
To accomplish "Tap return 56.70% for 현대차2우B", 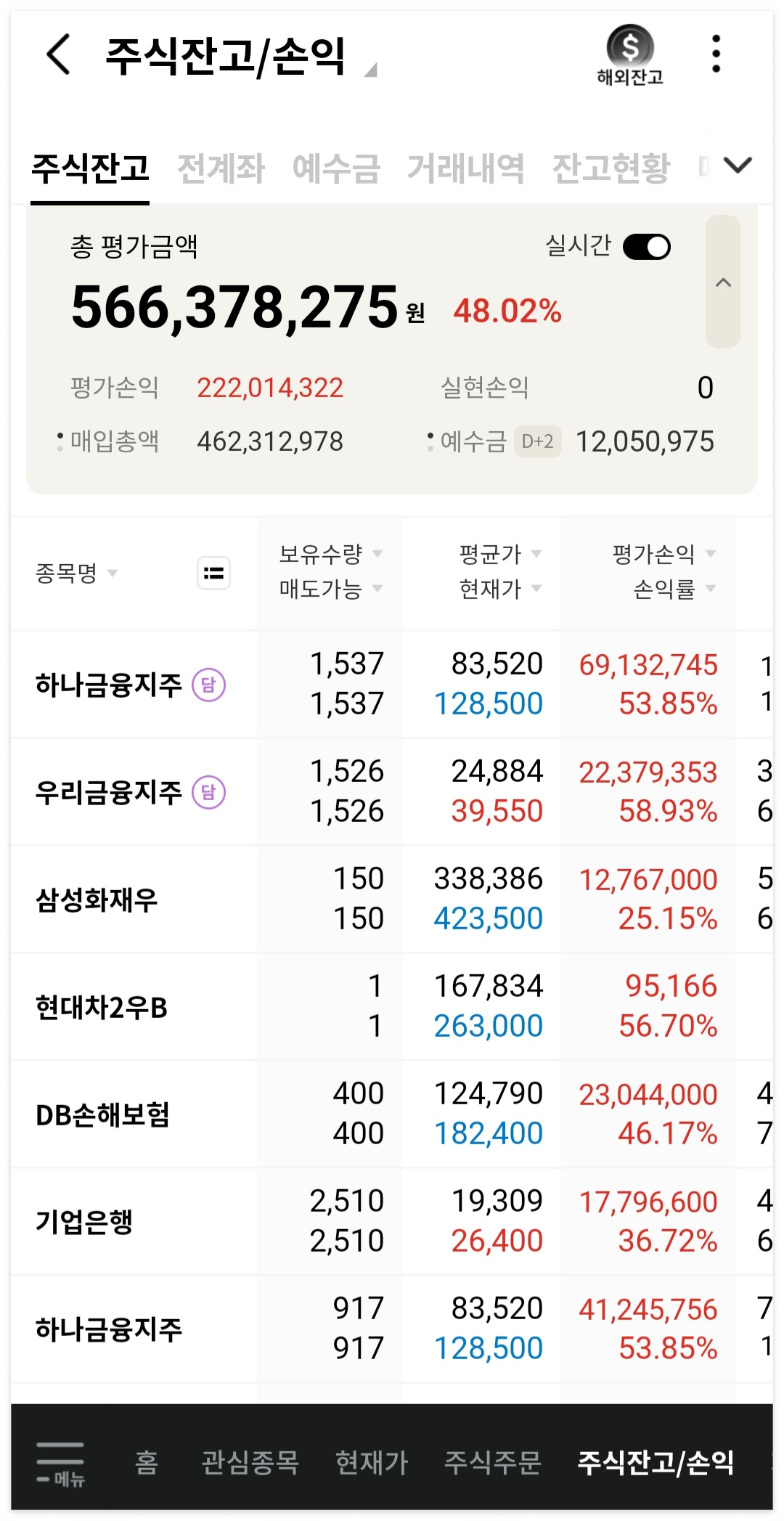I will (x=668, y=1026).
